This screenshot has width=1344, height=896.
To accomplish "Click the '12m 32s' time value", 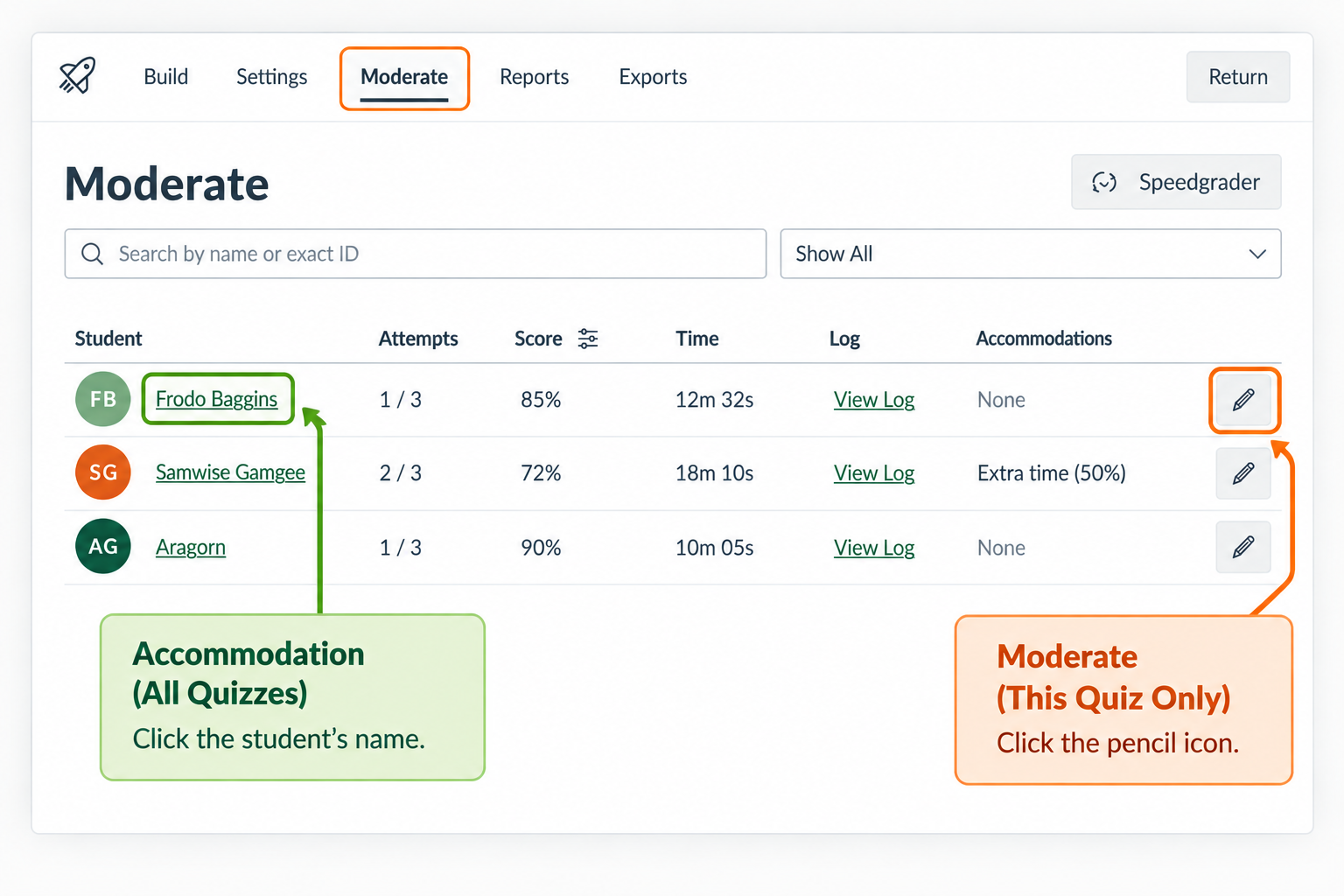I will pos(715,400).
